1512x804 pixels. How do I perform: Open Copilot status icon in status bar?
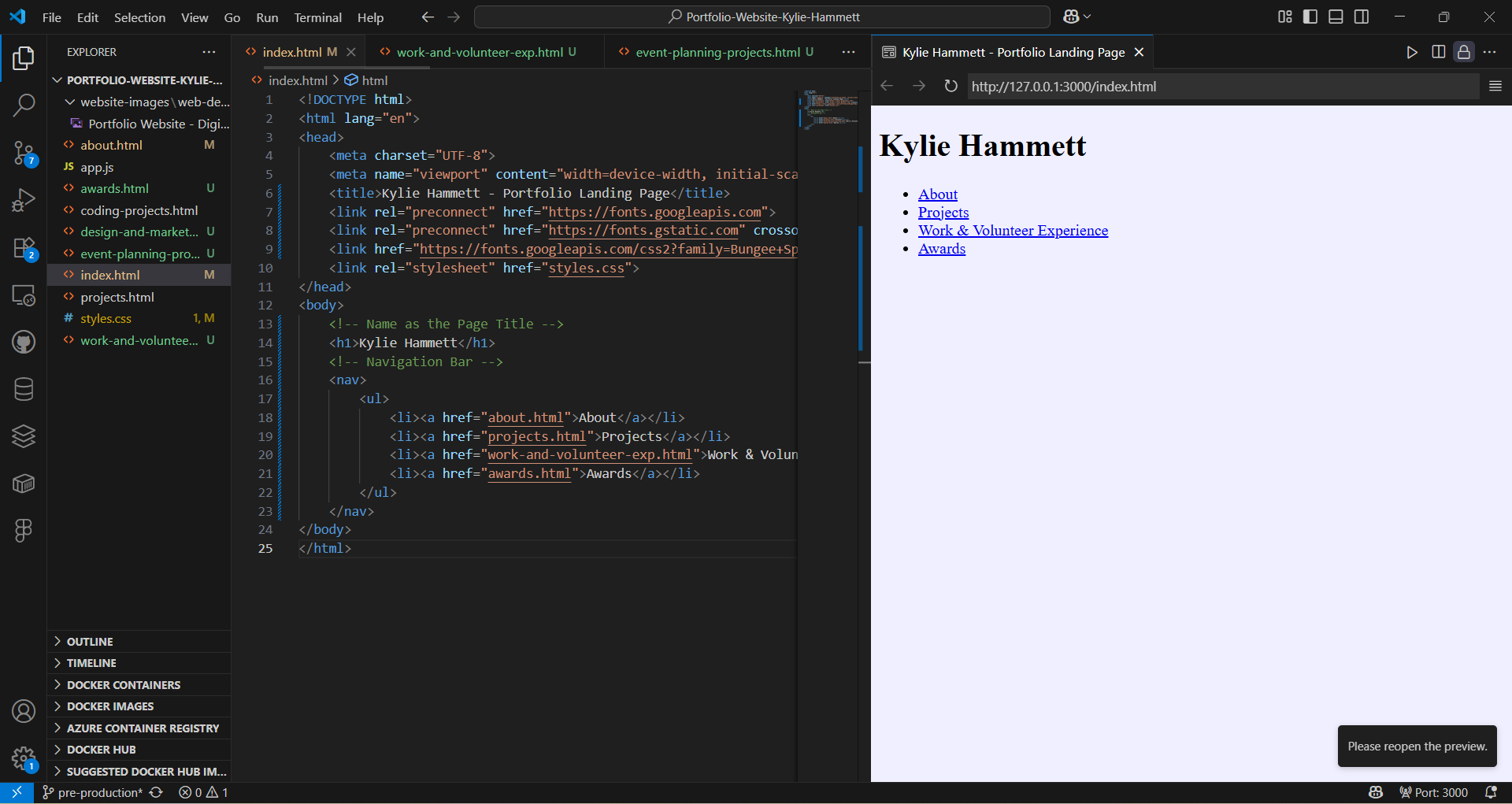pos(1376,792)
